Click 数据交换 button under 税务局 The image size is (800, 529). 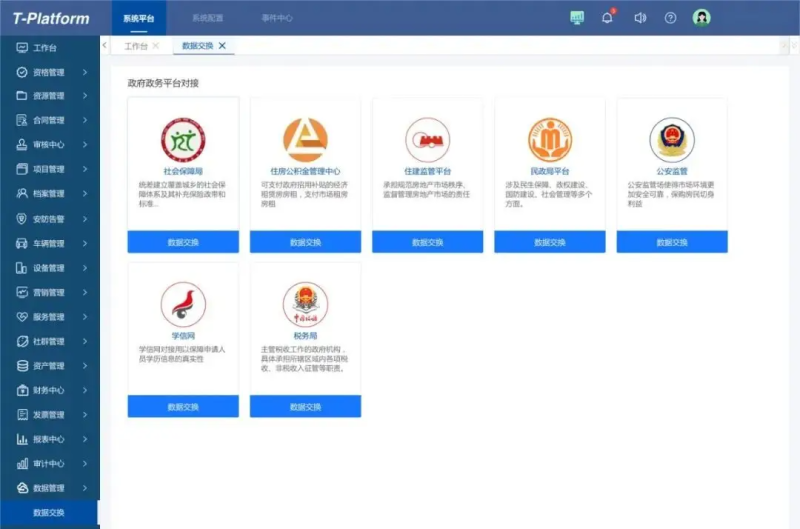305,407
